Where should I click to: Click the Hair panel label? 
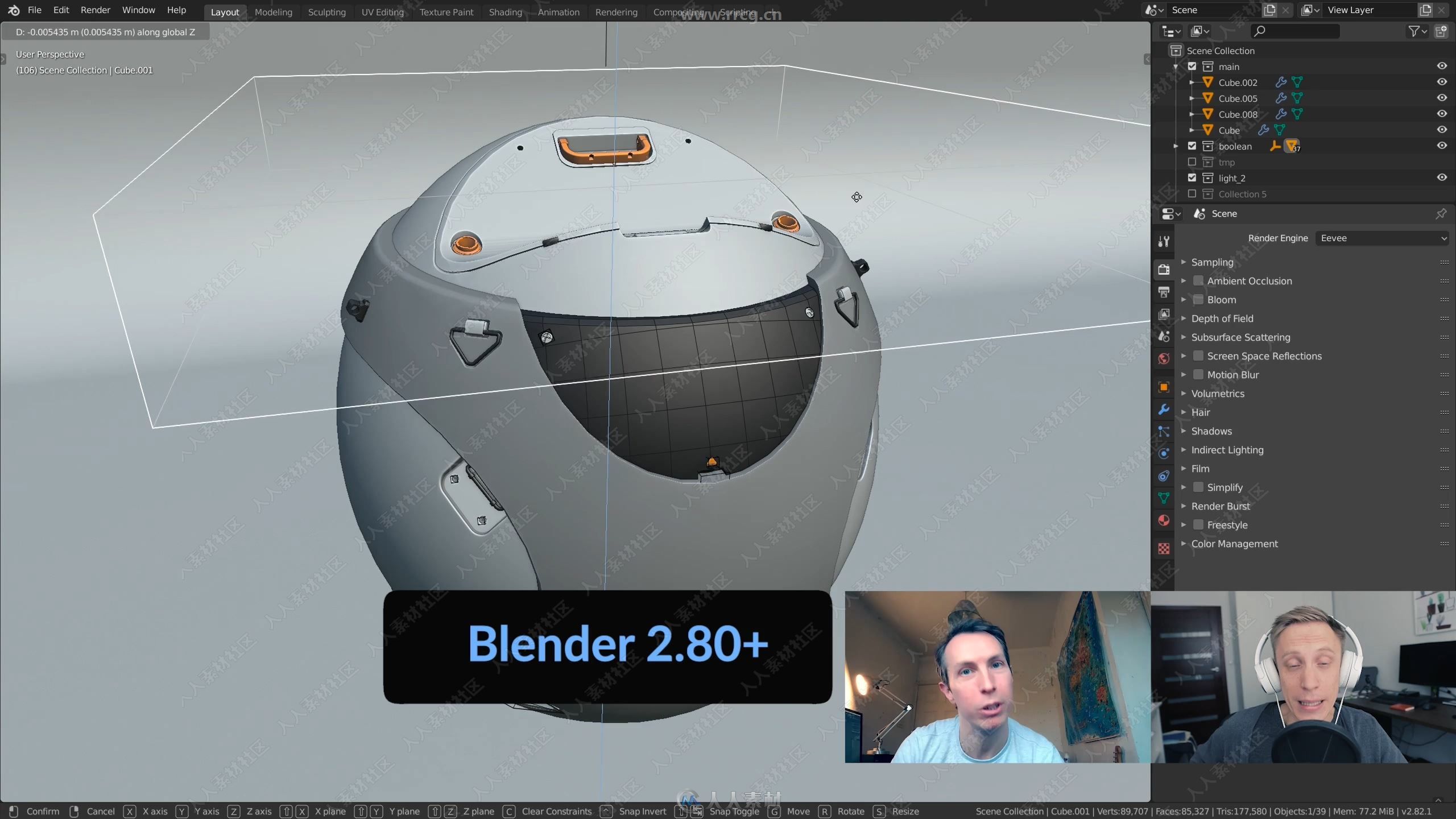pyautogui.click(x=1201, y=412)
